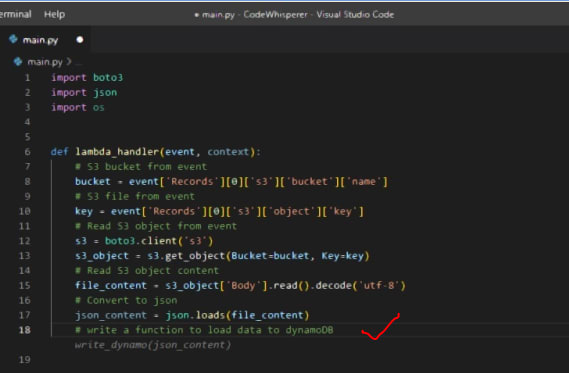
Task: Expand the breadcrumb chevron after main.py
Action: coord(69,62)
